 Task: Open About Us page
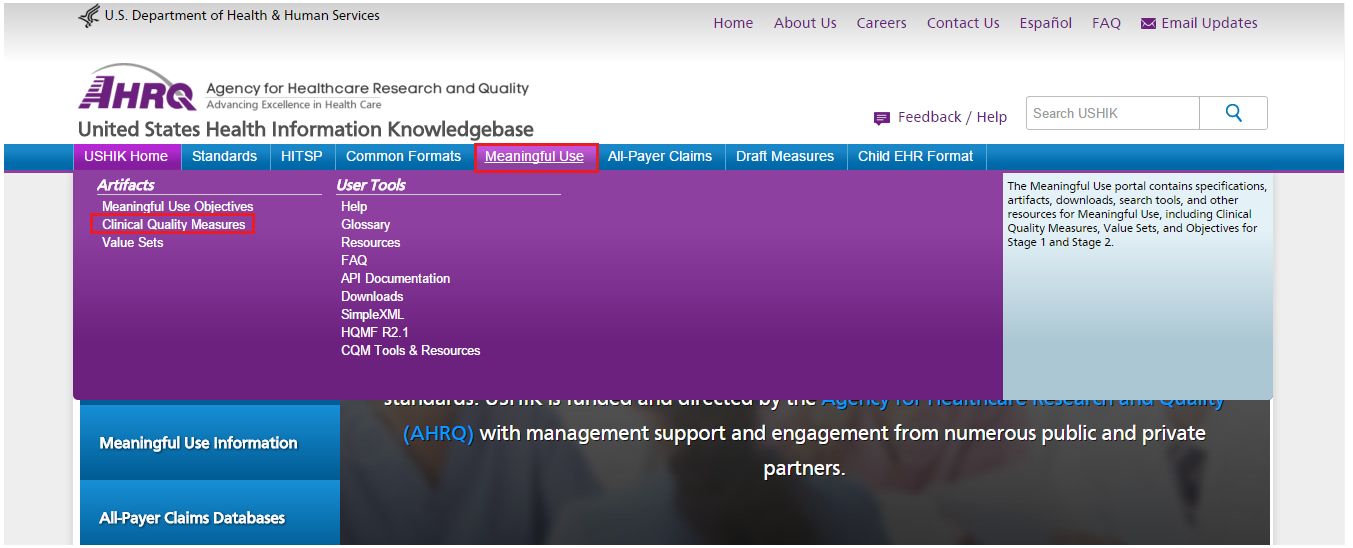(805, 23)
